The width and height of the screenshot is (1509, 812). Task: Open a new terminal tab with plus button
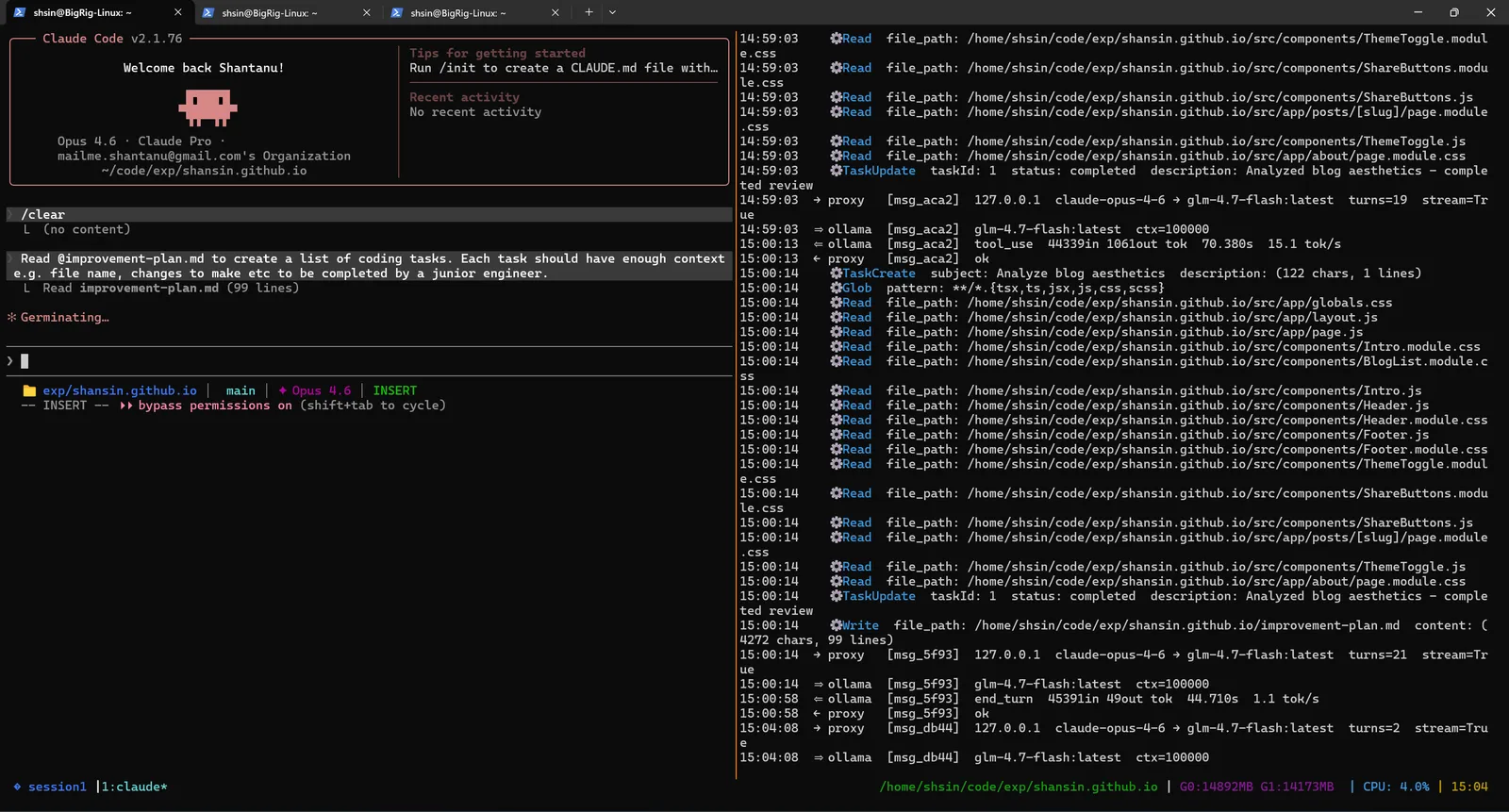point(589,12)
